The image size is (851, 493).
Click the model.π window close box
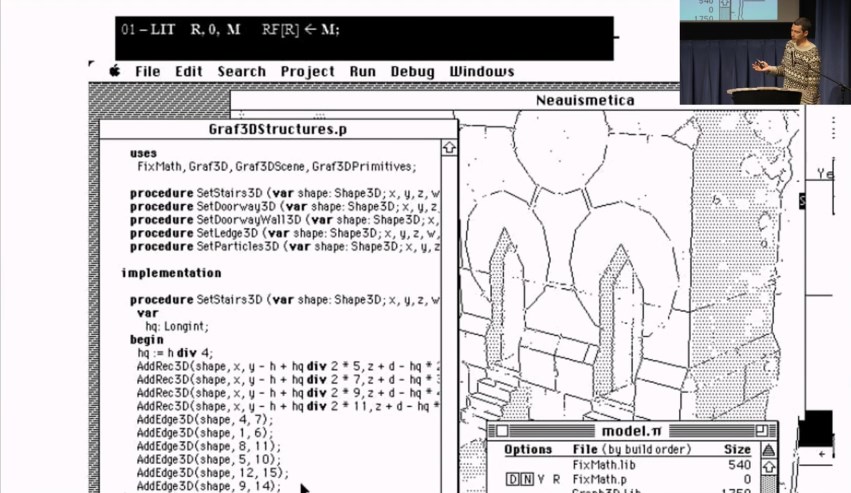coord(503,430)
